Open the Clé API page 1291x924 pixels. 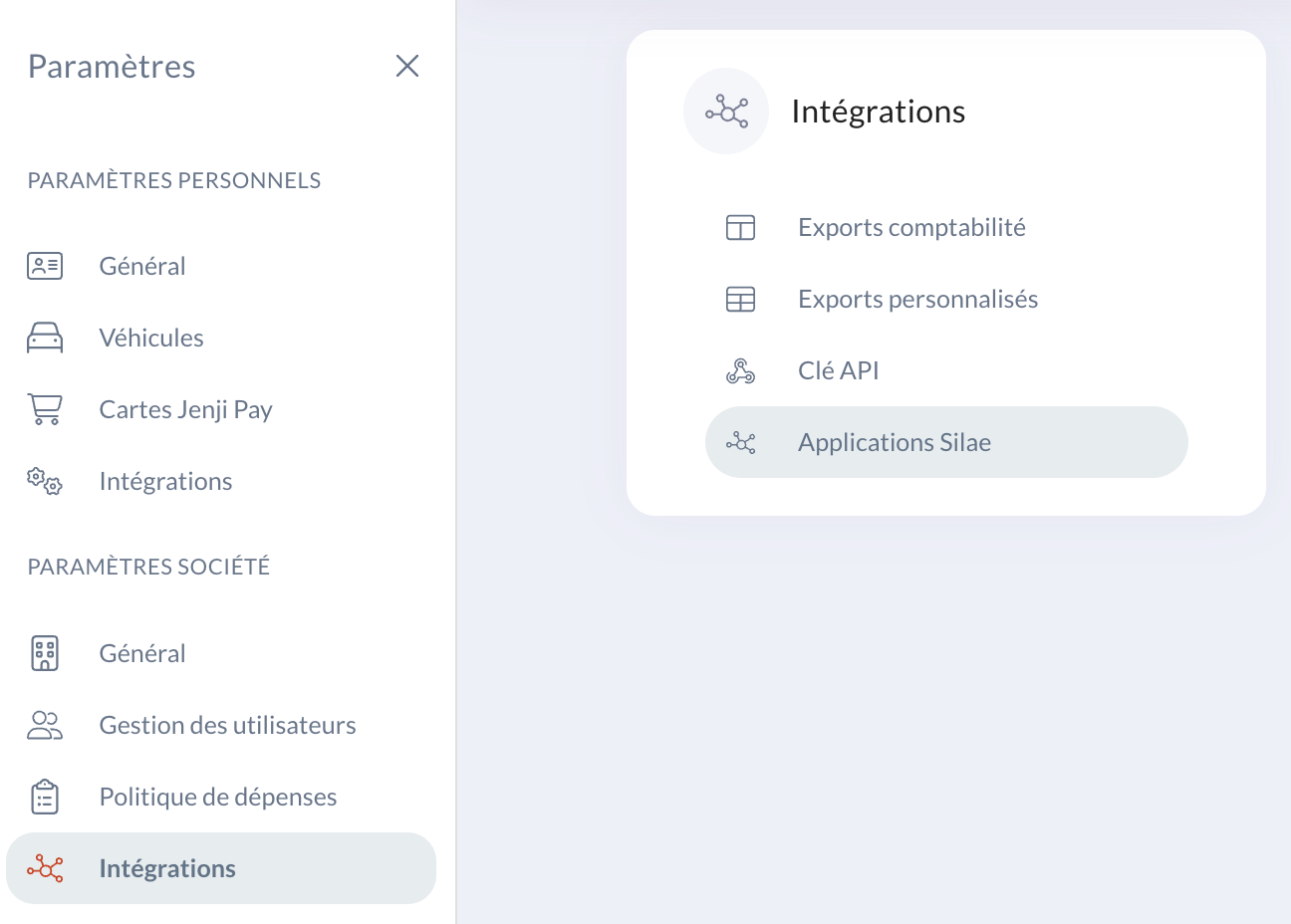[946, 370]
